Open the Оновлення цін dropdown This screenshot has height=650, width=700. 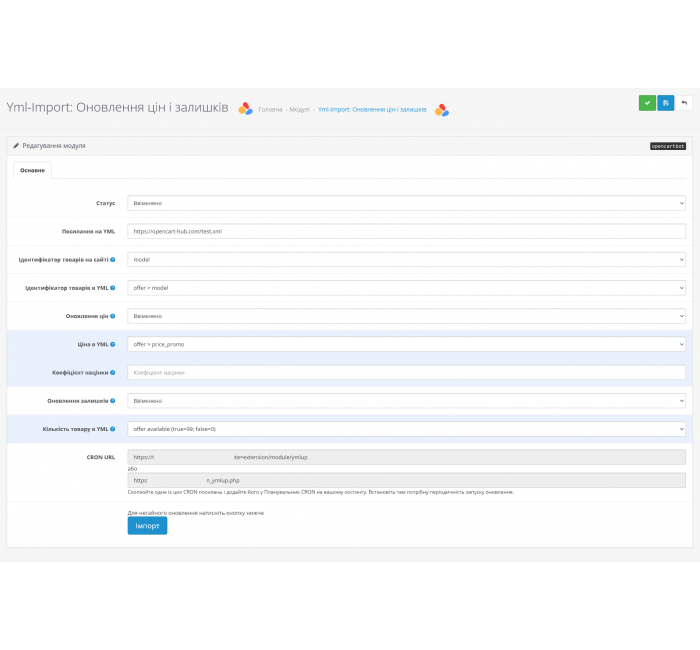(406, 316)
